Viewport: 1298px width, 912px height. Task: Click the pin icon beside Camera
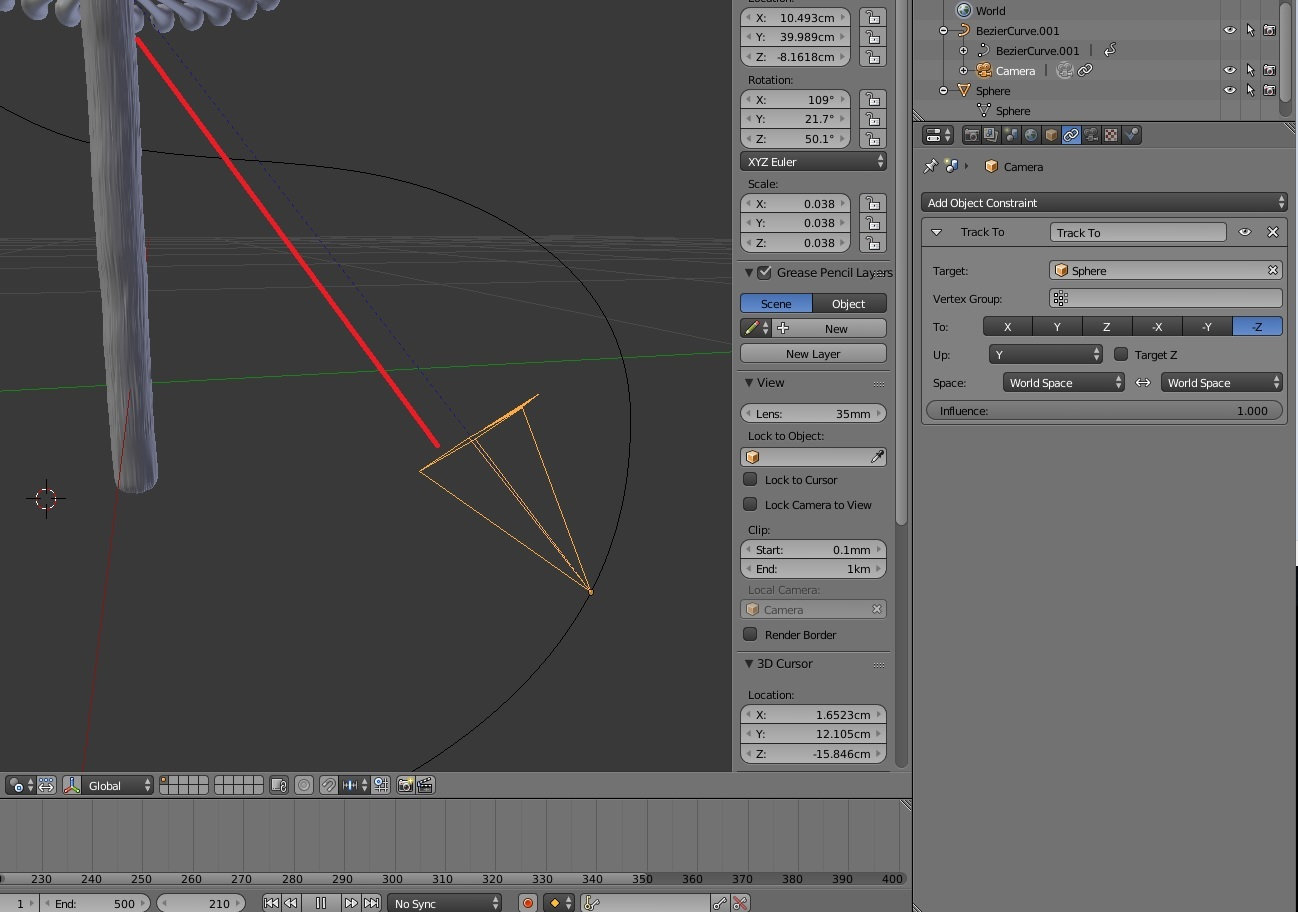(x=930, y=167)
